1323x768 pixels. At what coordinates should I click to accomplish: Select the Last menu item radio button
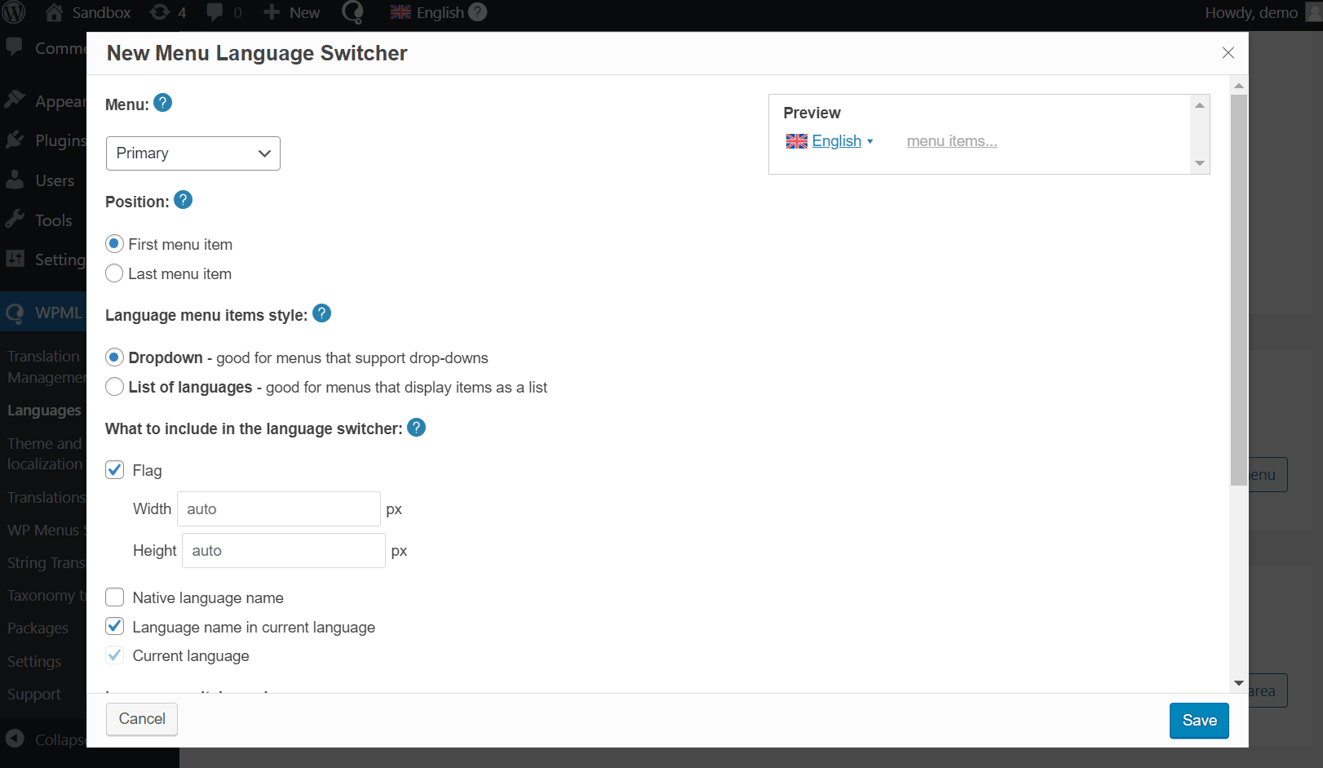[114, 273]
